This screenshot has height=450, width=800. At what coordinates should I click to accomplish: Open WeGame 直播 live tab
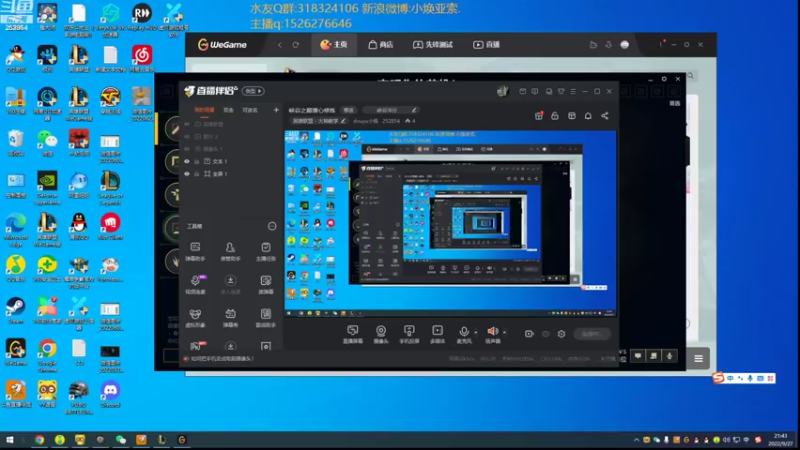tap(486, 44)
